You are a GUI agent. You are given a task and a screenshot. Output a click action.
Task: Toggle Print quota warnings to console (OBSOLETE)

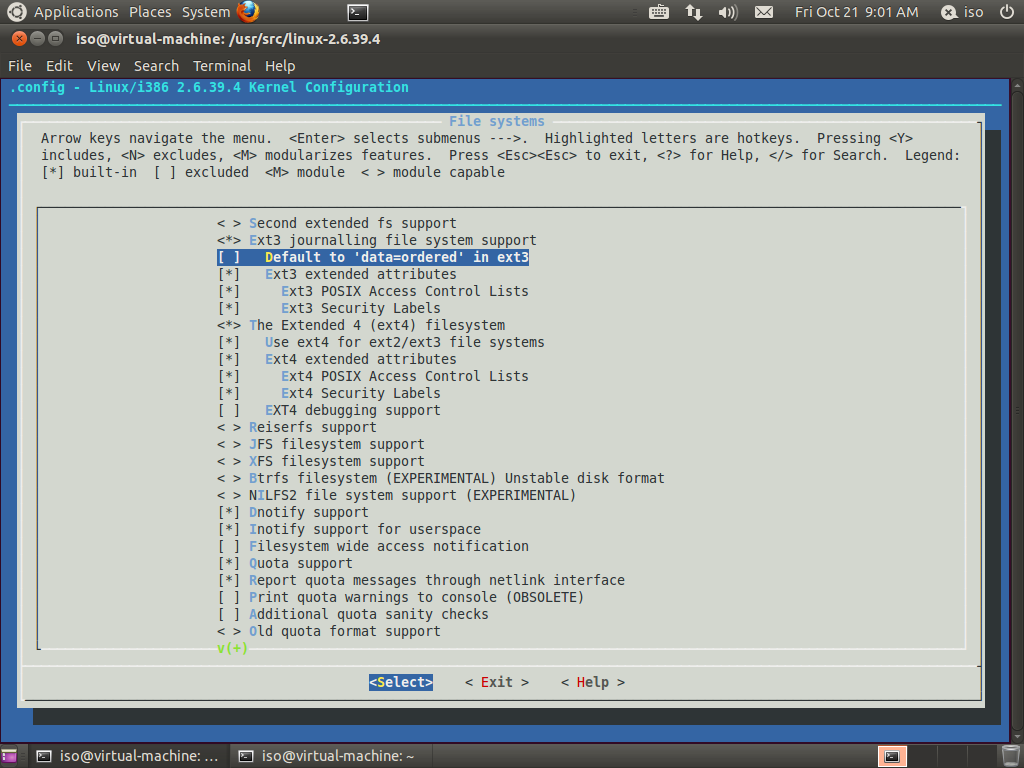point(401,597)
